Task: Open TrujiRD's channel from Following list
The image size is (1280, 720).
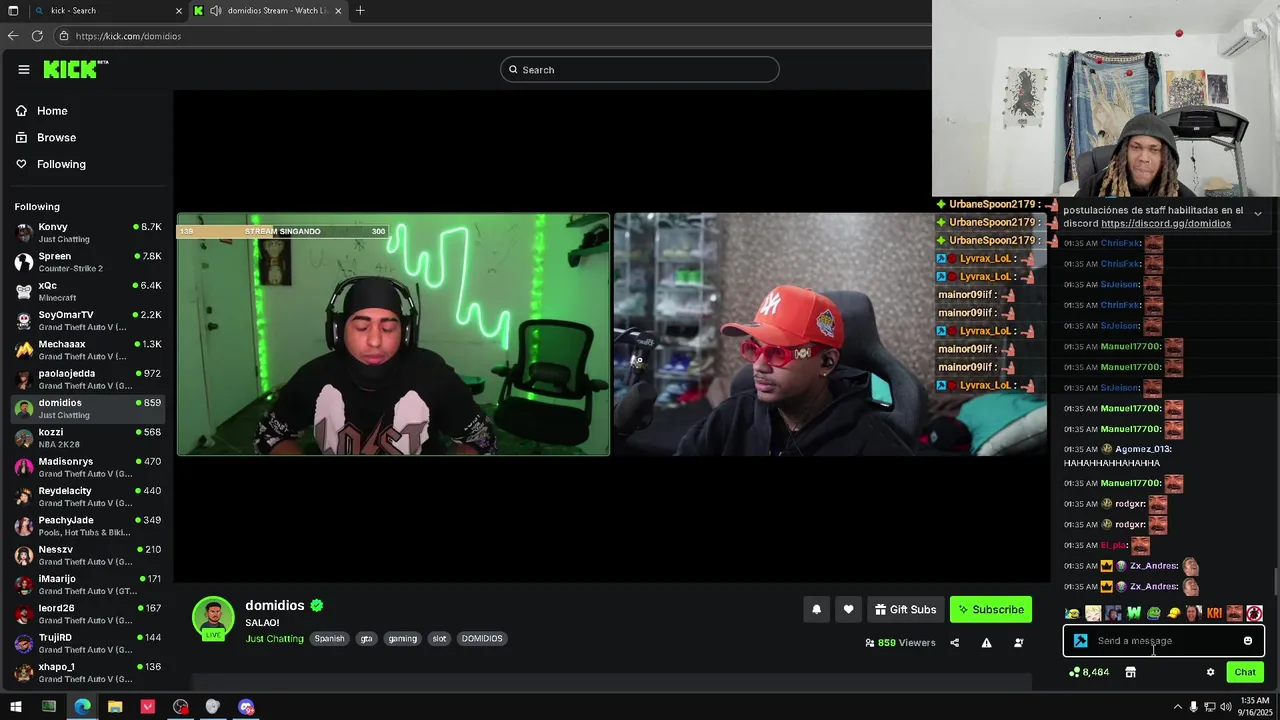Action: (x=87, y=643)
